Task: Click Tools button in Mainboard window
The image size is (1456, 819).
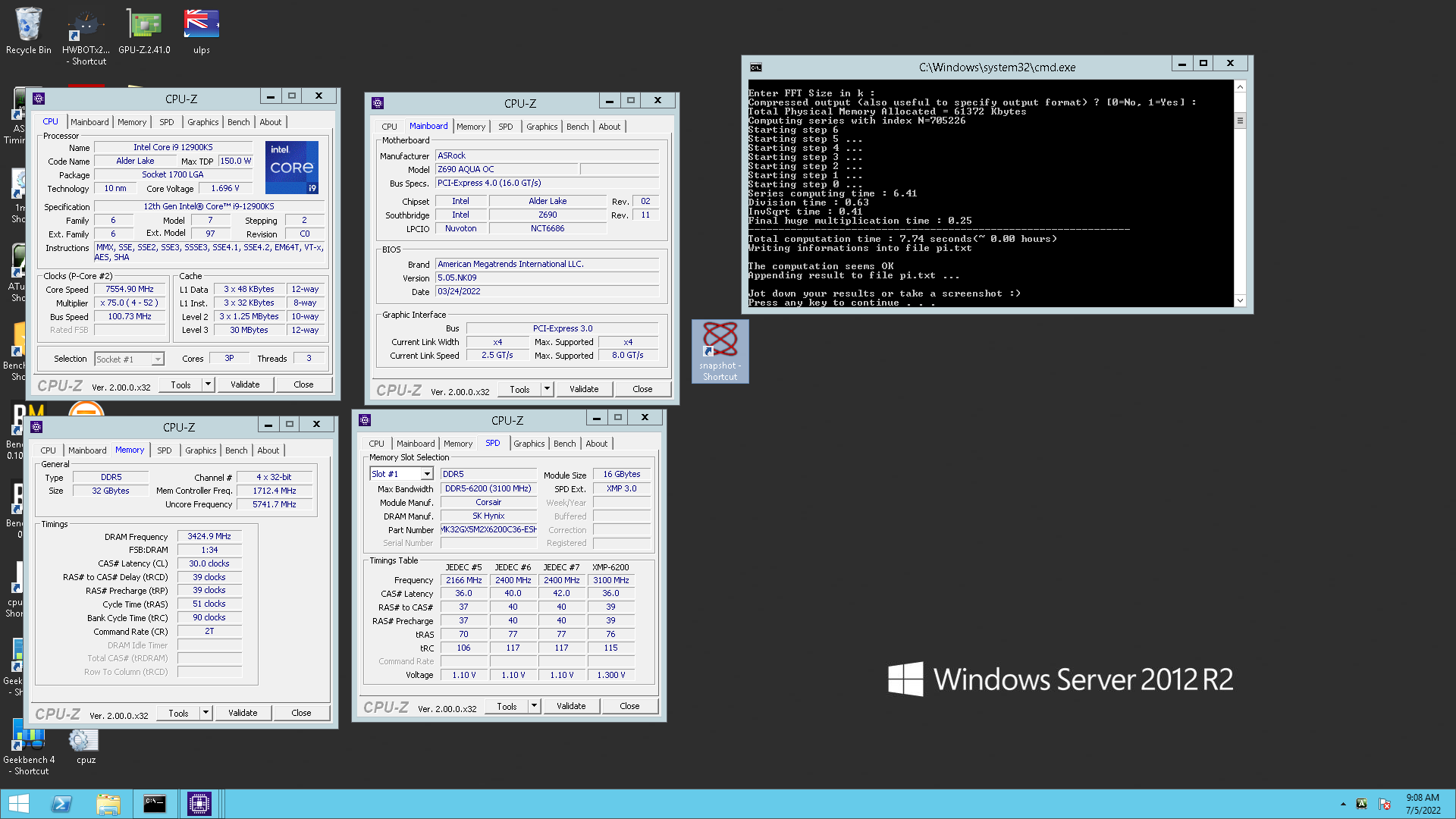Action: [520, 389]
